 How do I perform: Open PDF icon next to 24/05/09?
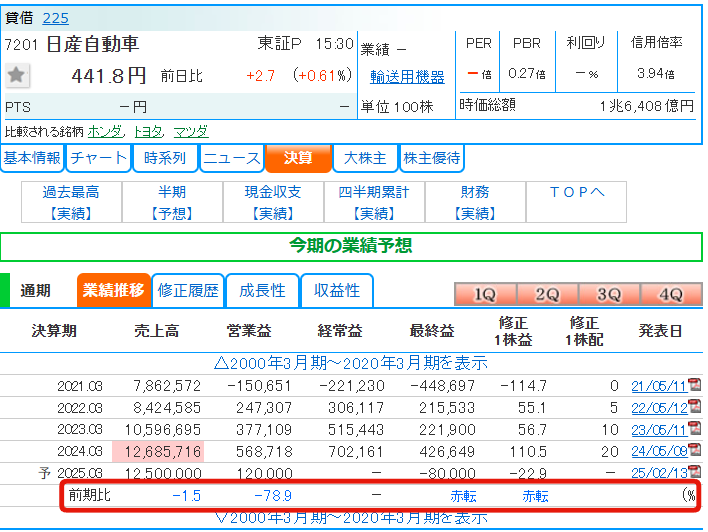pyautogui.click(x=694, y=452)
